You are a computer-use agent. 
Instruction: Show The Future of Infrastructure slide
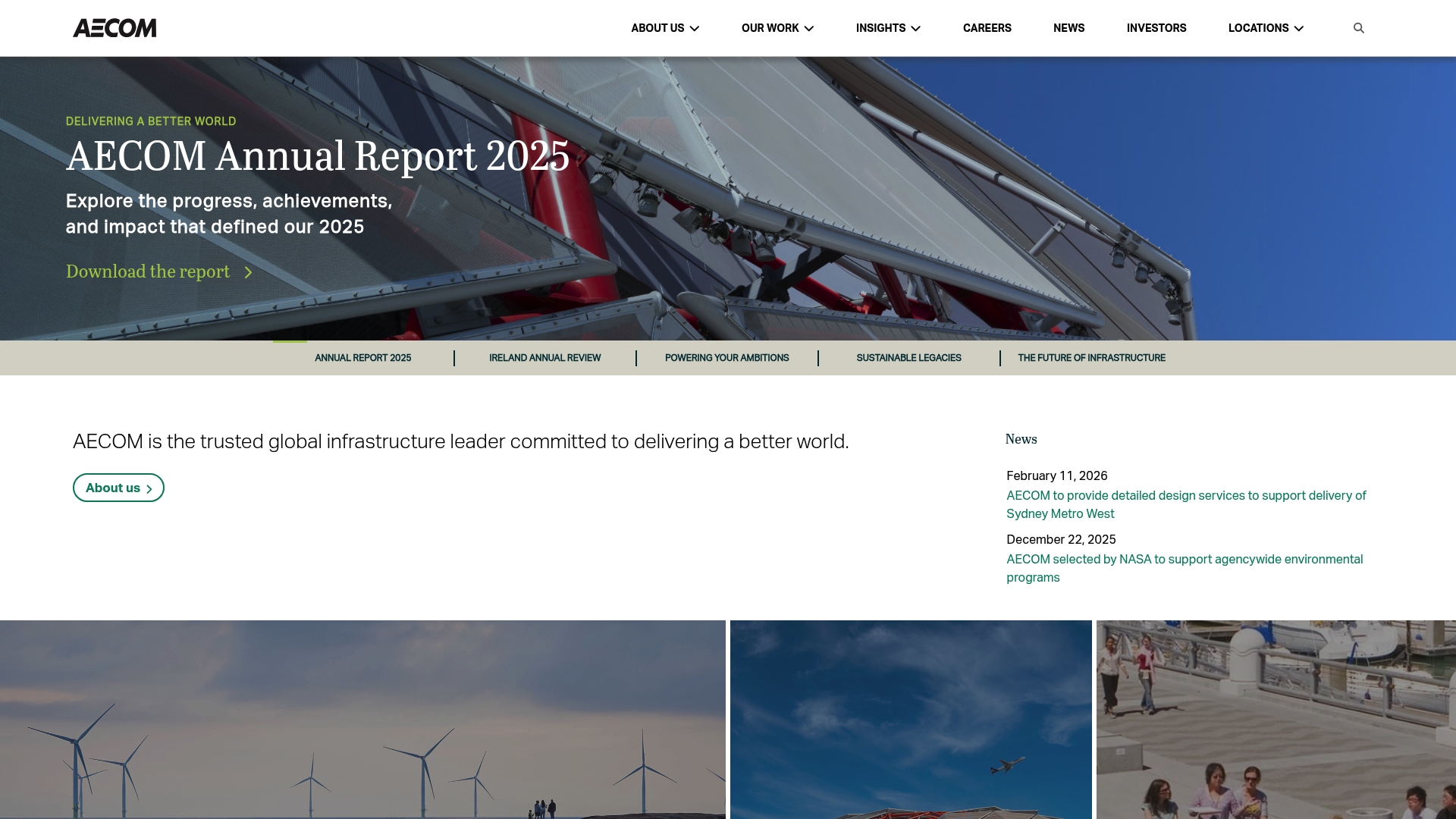coord(1091,358)
